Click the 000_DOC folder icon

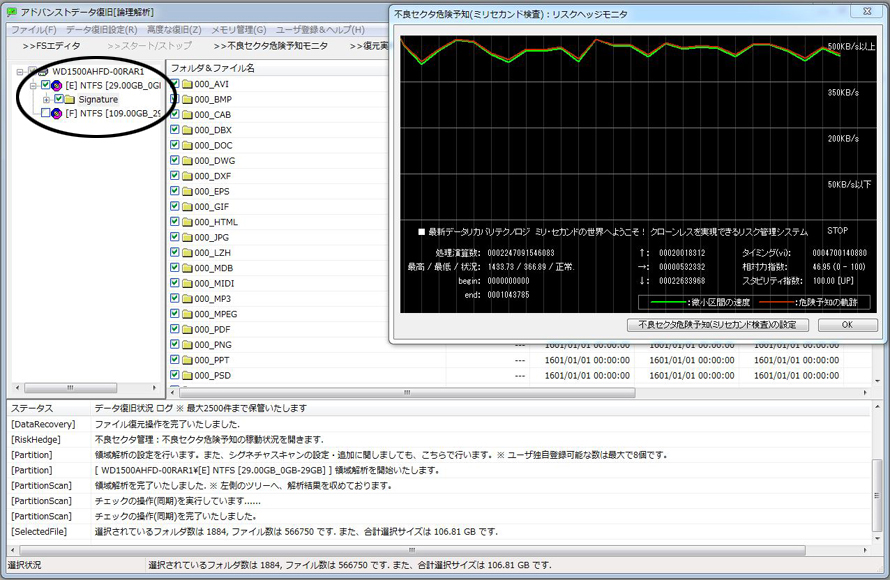pyautogui.click(x=187, y=145)
